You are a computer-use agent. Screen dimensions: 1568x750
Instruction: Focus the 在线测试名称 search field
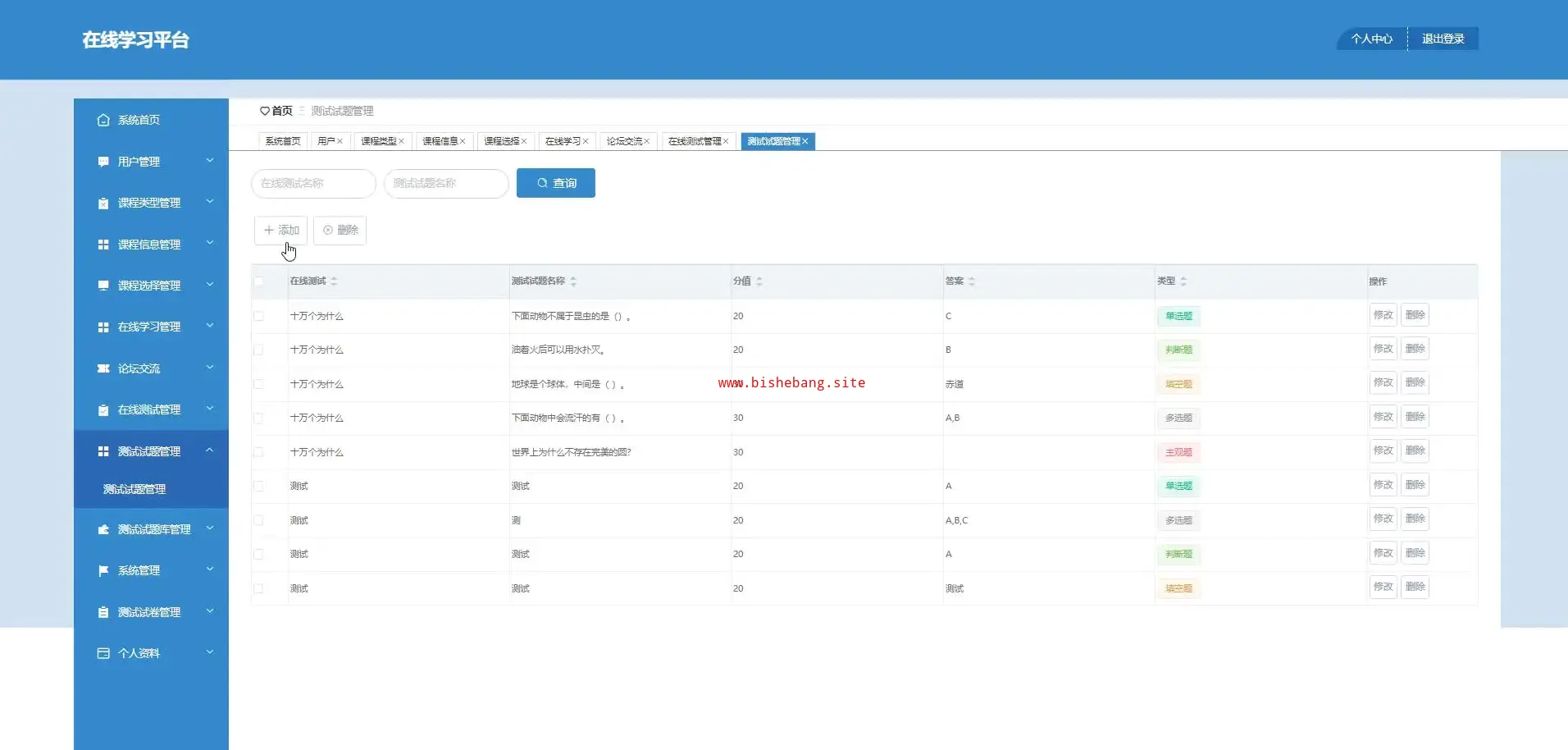pyautogui.click(x=313, y=183)
